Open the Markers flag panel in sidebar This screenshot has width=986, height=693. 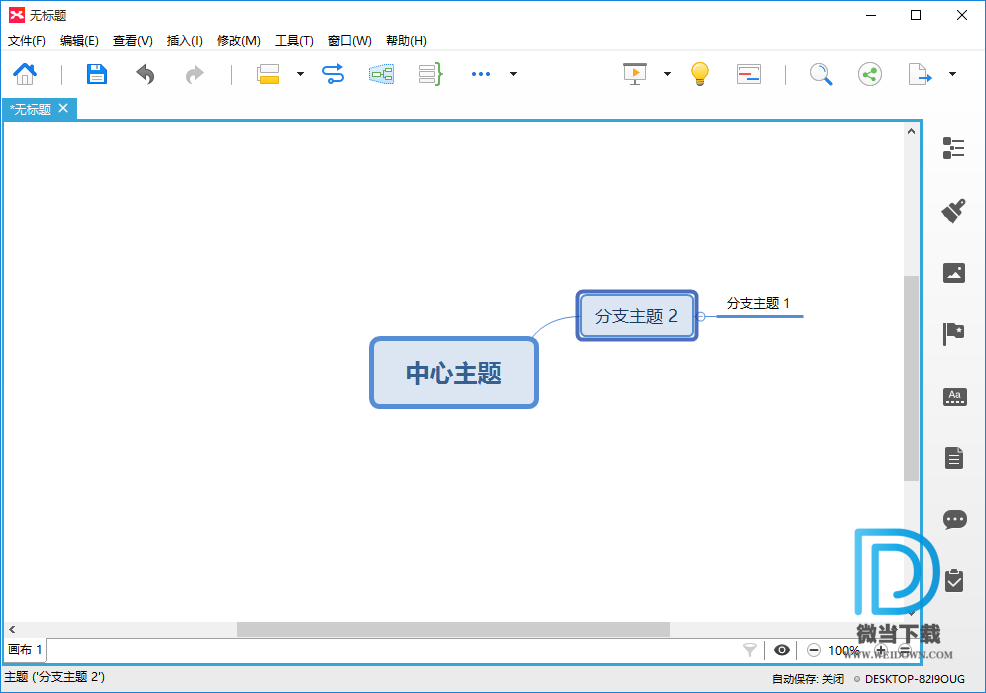point(954,334)
